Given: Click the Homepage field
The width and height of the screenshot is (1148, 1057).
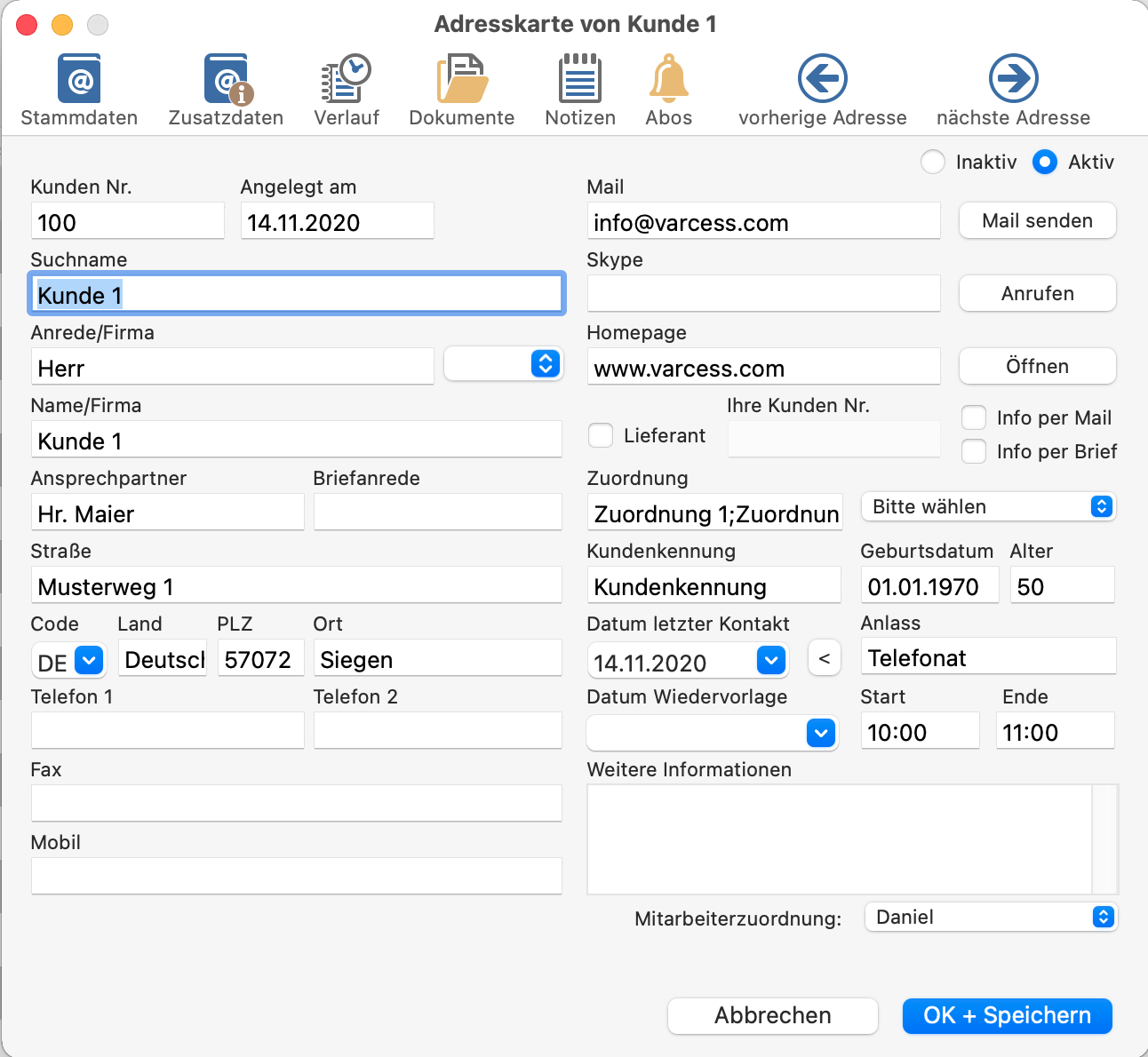Looking at the screenshot, I should [x=764, y=366].
